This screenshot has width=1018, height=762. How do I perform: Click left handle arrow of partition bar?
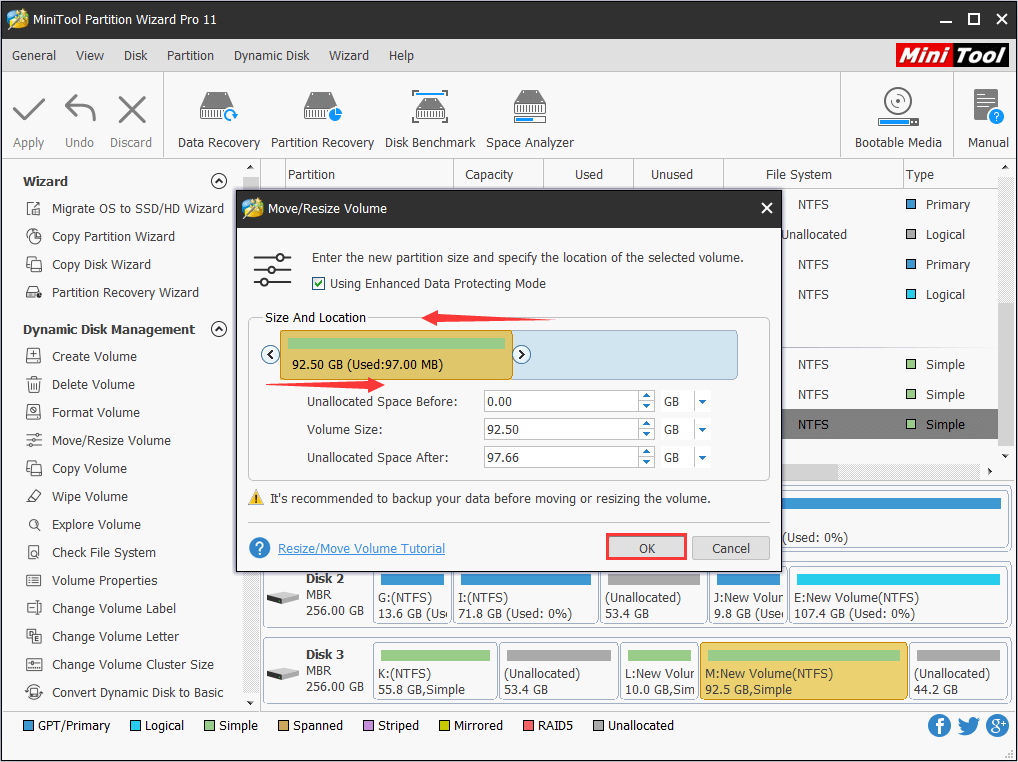[x=270, y=354]
